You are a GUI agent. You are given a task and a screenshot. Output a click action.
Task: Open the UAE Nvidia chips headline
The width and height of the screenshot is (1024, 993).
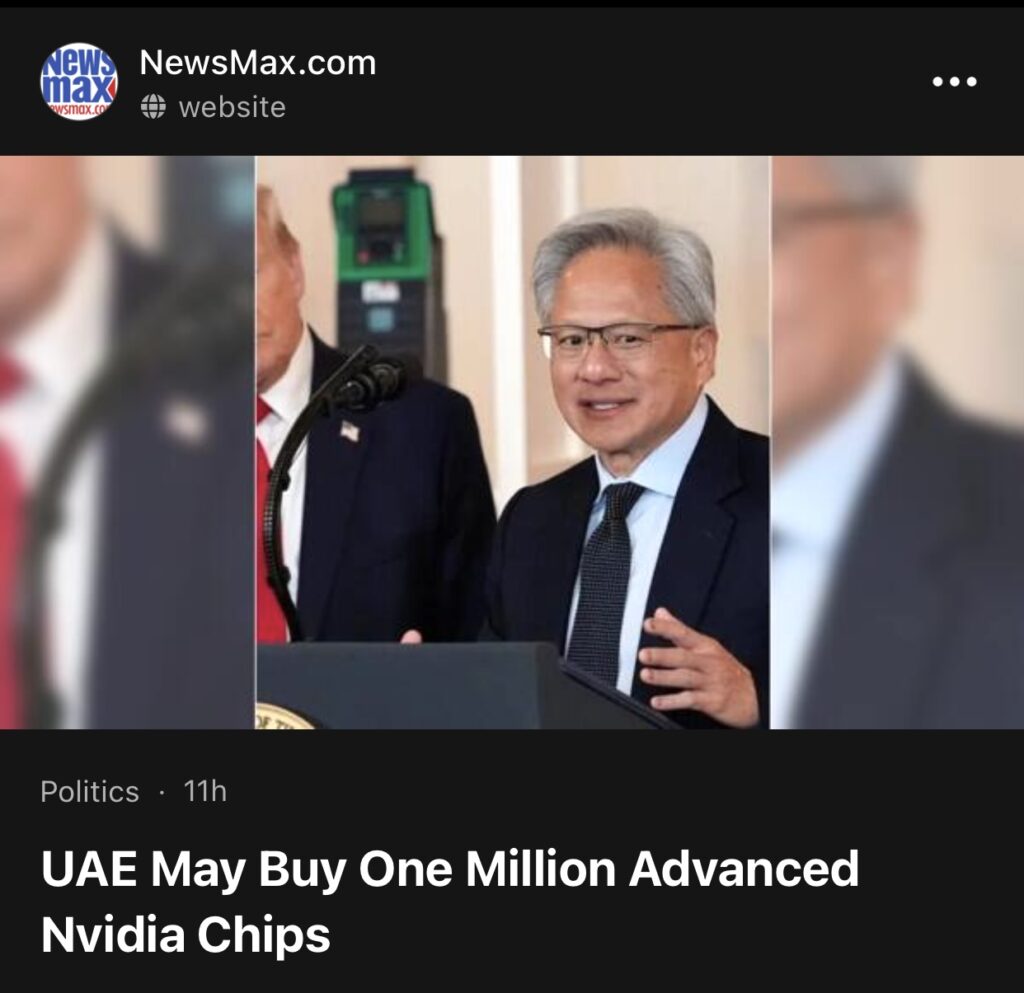[x=449, y=900]
